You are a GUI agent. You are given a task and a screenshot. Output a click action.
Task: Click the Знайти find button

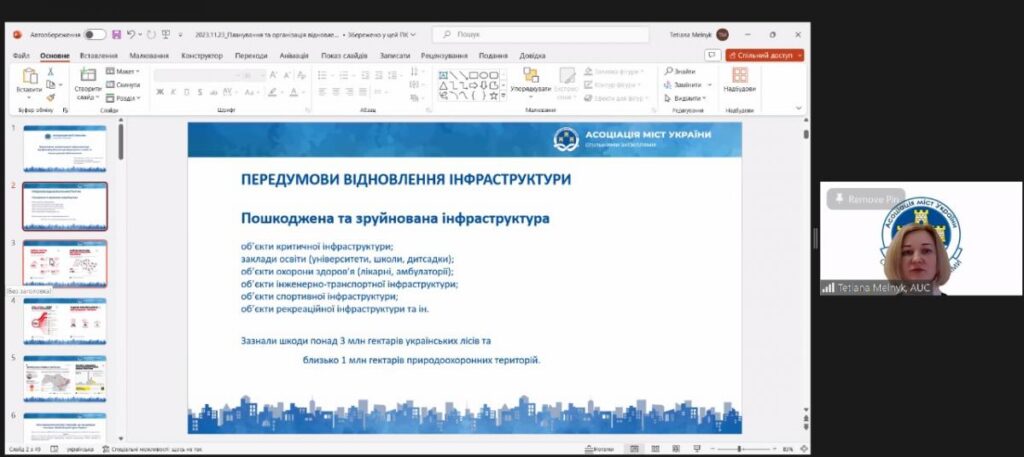click(680, 71)
